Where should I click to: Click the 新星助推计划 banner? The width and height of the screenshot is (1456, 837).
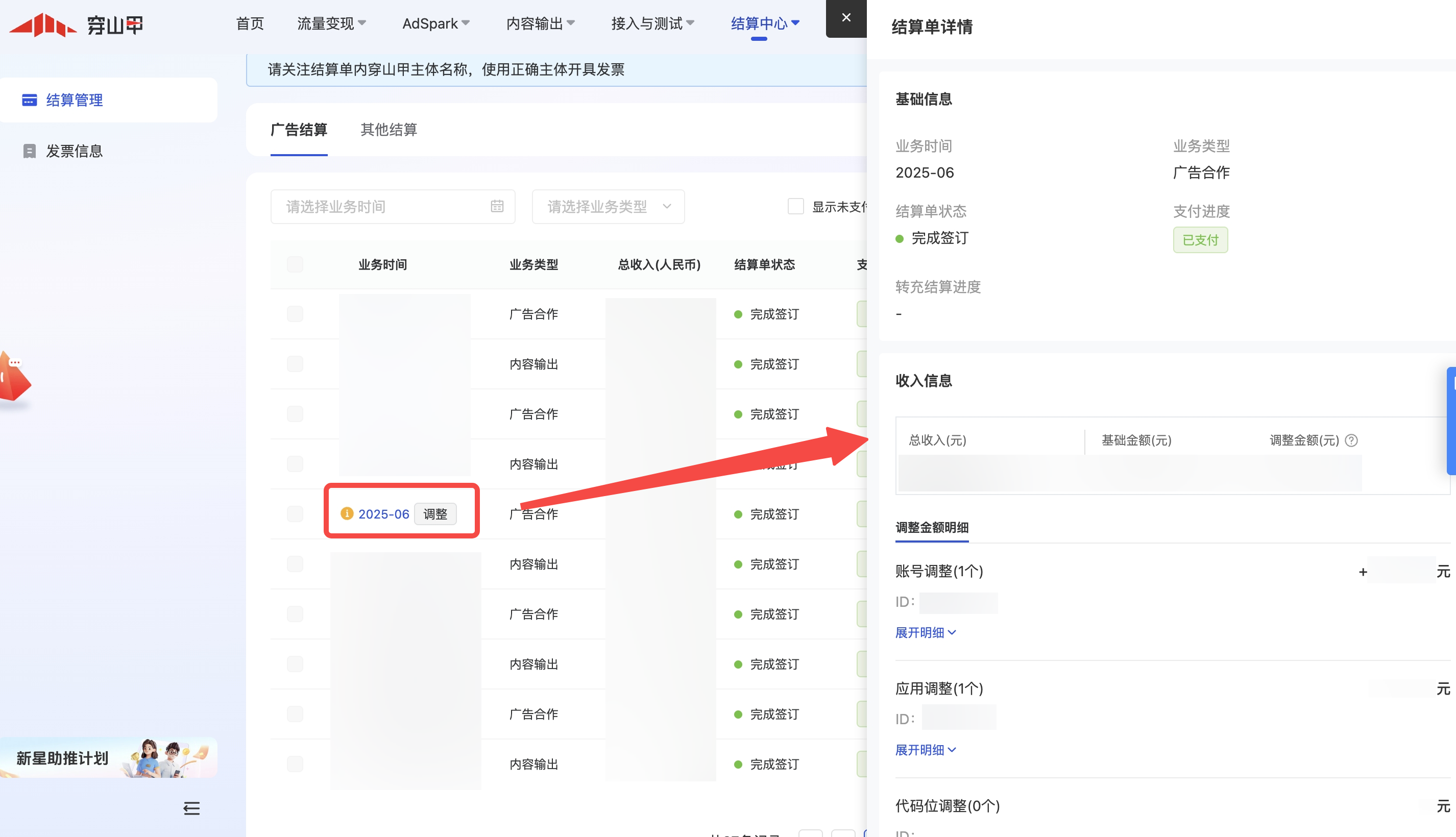click(108, 758)
